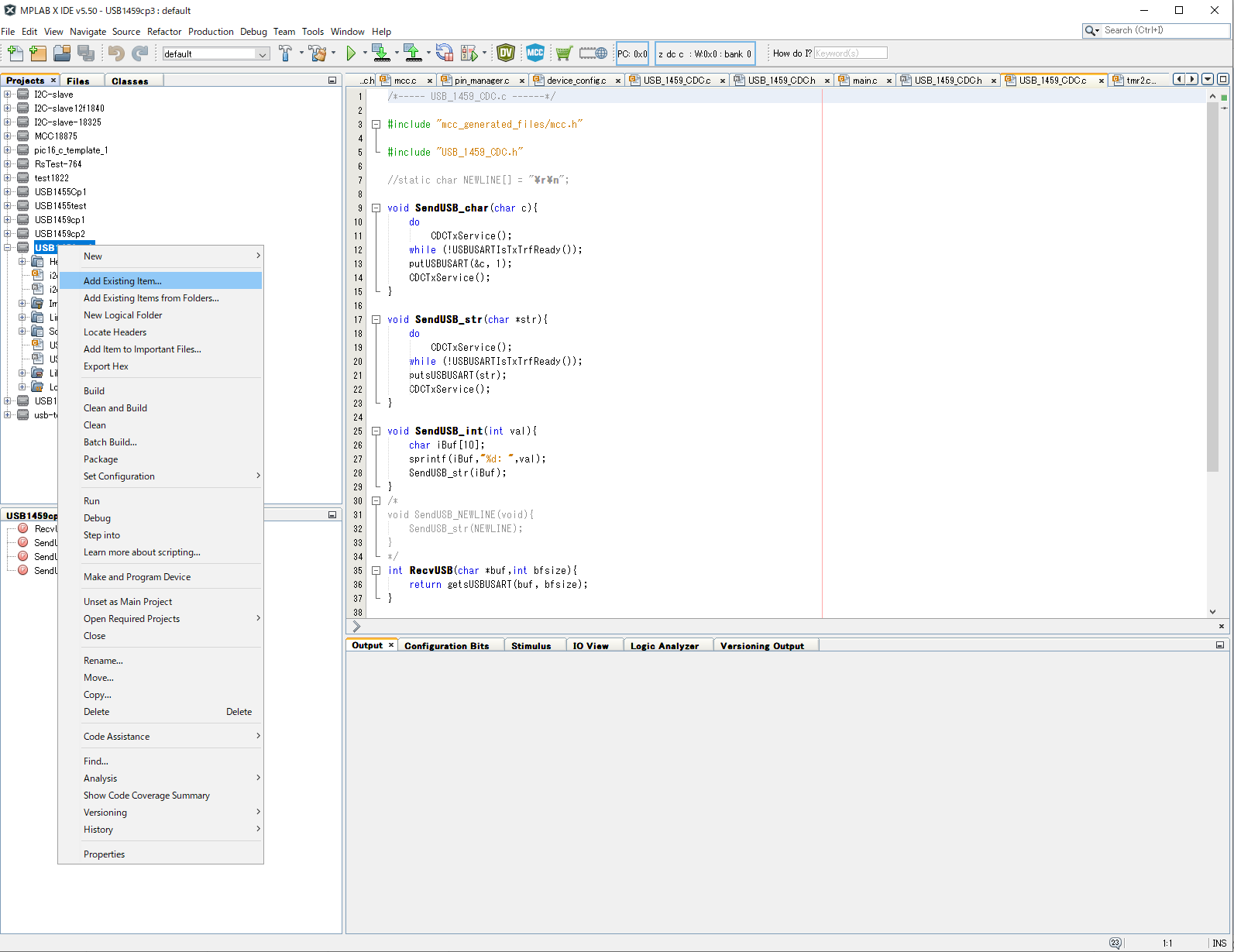
Task: Open Properties from the context menu
Action: click(x=160, y=854)
